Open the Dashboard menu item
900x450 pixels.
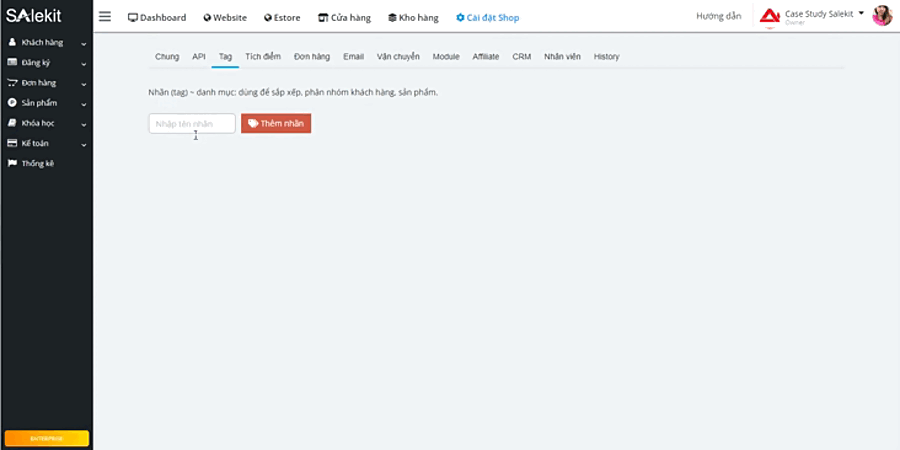click(x=157, y=18)
